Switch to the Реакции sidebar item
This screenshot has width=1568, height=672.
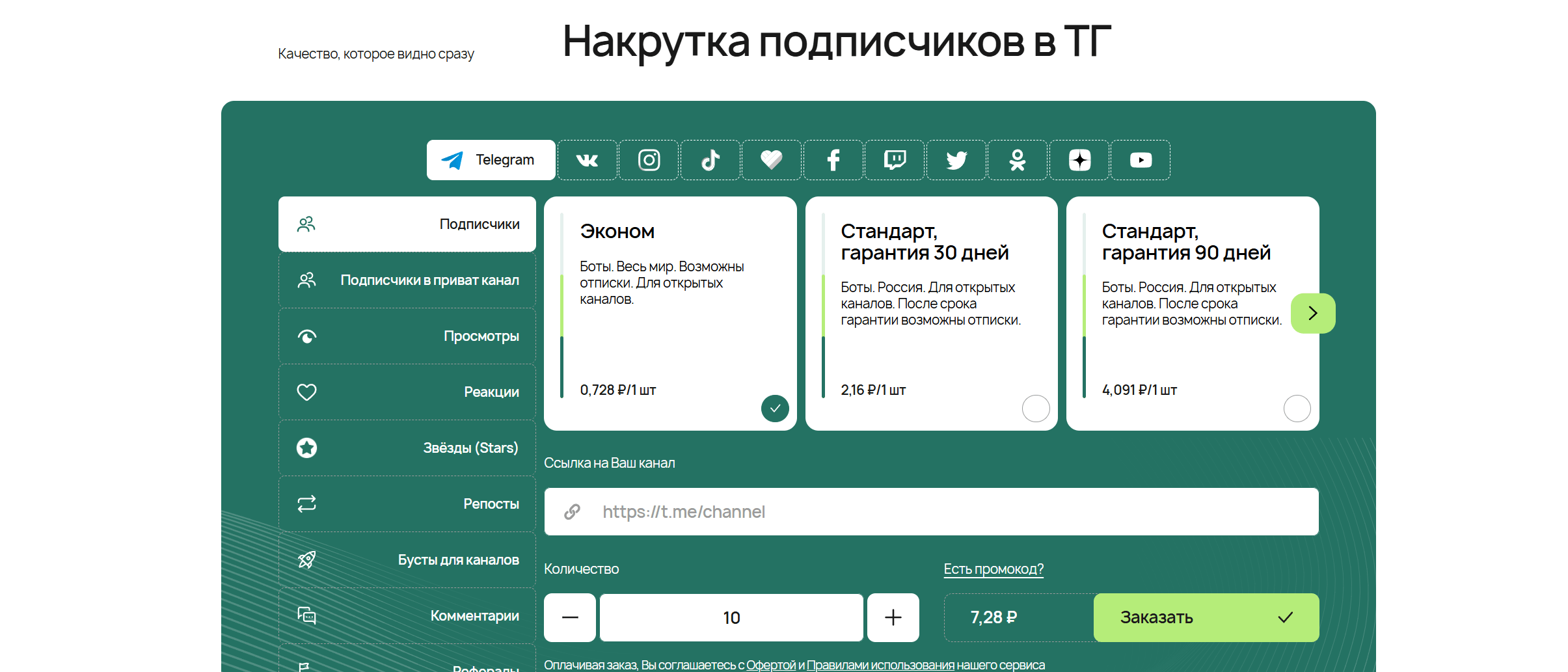click(x=407, y=392)
